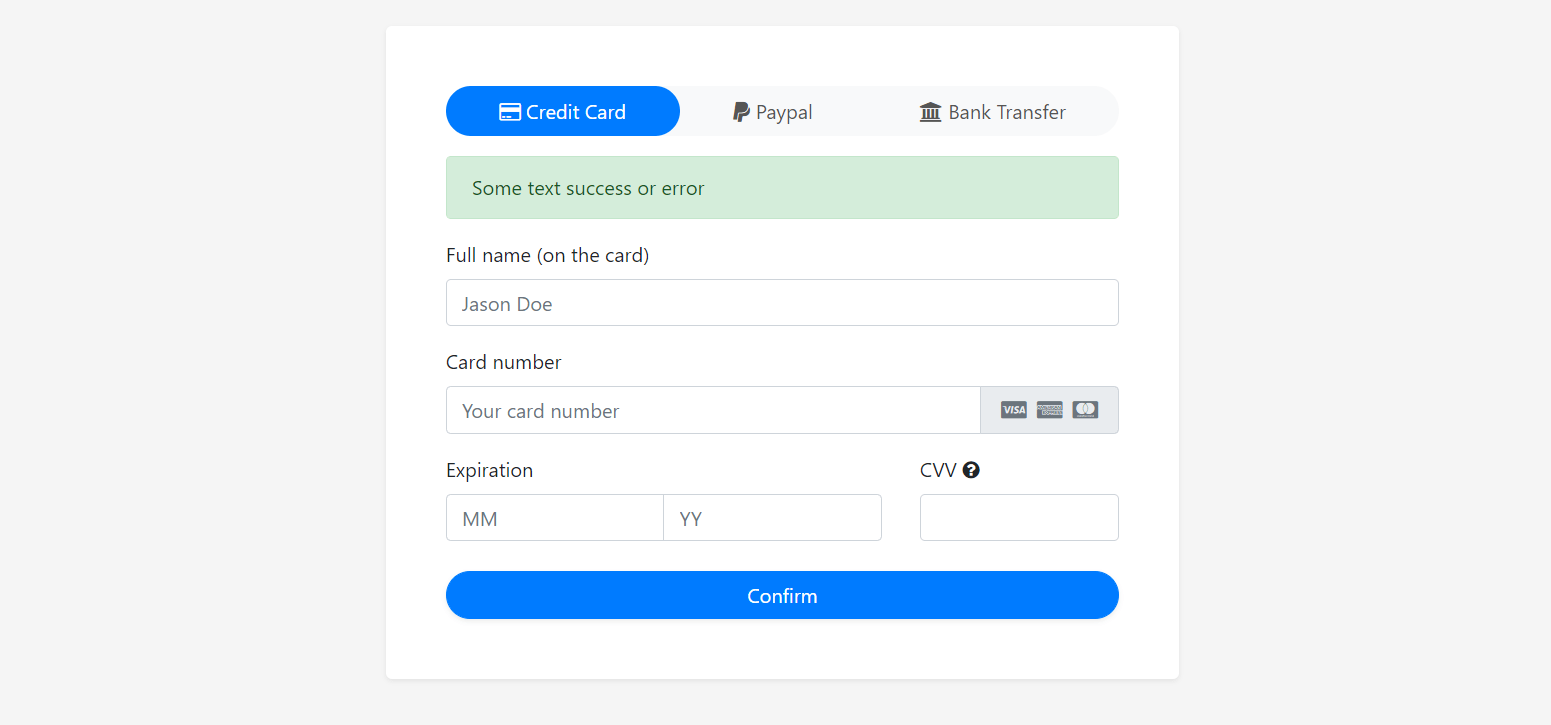Click the Card number label
This screenshot has height=725, width=1551.
[x=503, y=362]
